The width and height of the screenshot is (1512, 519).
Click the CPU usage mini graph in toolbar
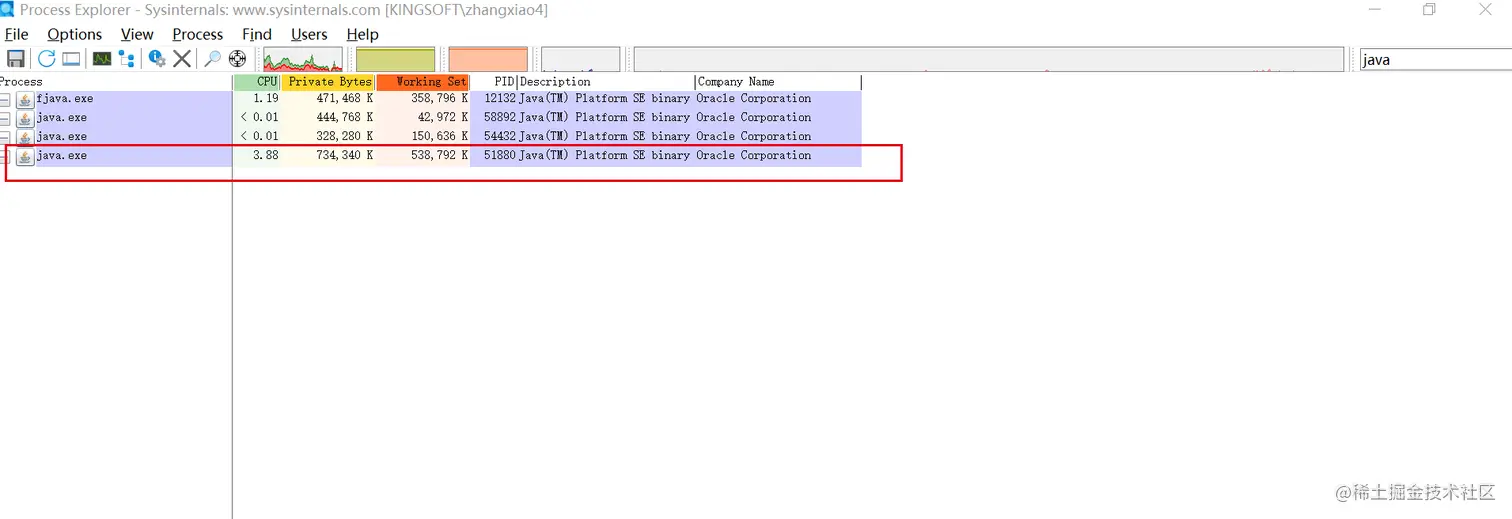coord(303,59)
